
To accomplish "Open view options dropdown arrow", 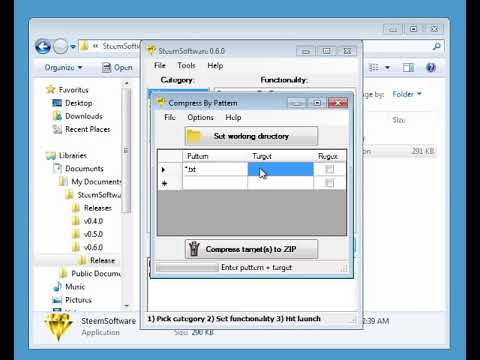I will click(x=388, y=68).
